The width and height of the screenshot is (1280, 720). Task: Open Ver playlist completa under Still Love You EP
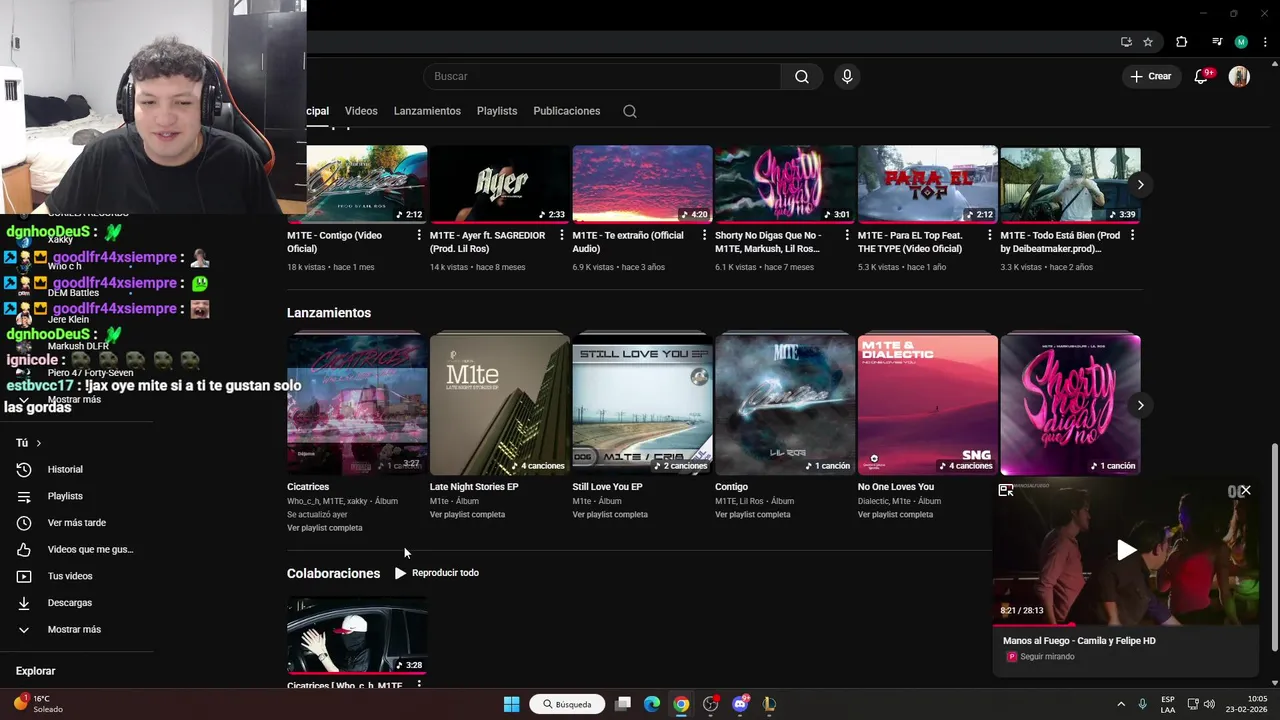[x=610, y=515]
